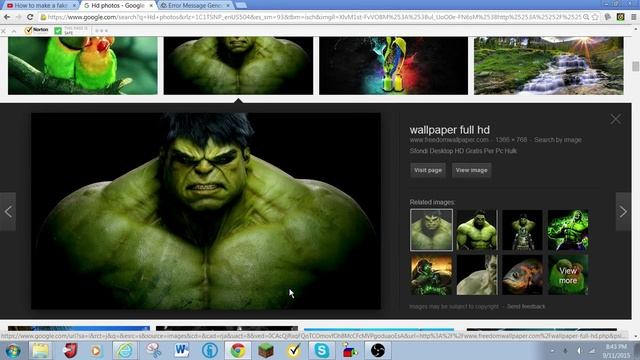640x360 pixels.
Task: Open Norton from the taskbar
Action: [293, 351]
